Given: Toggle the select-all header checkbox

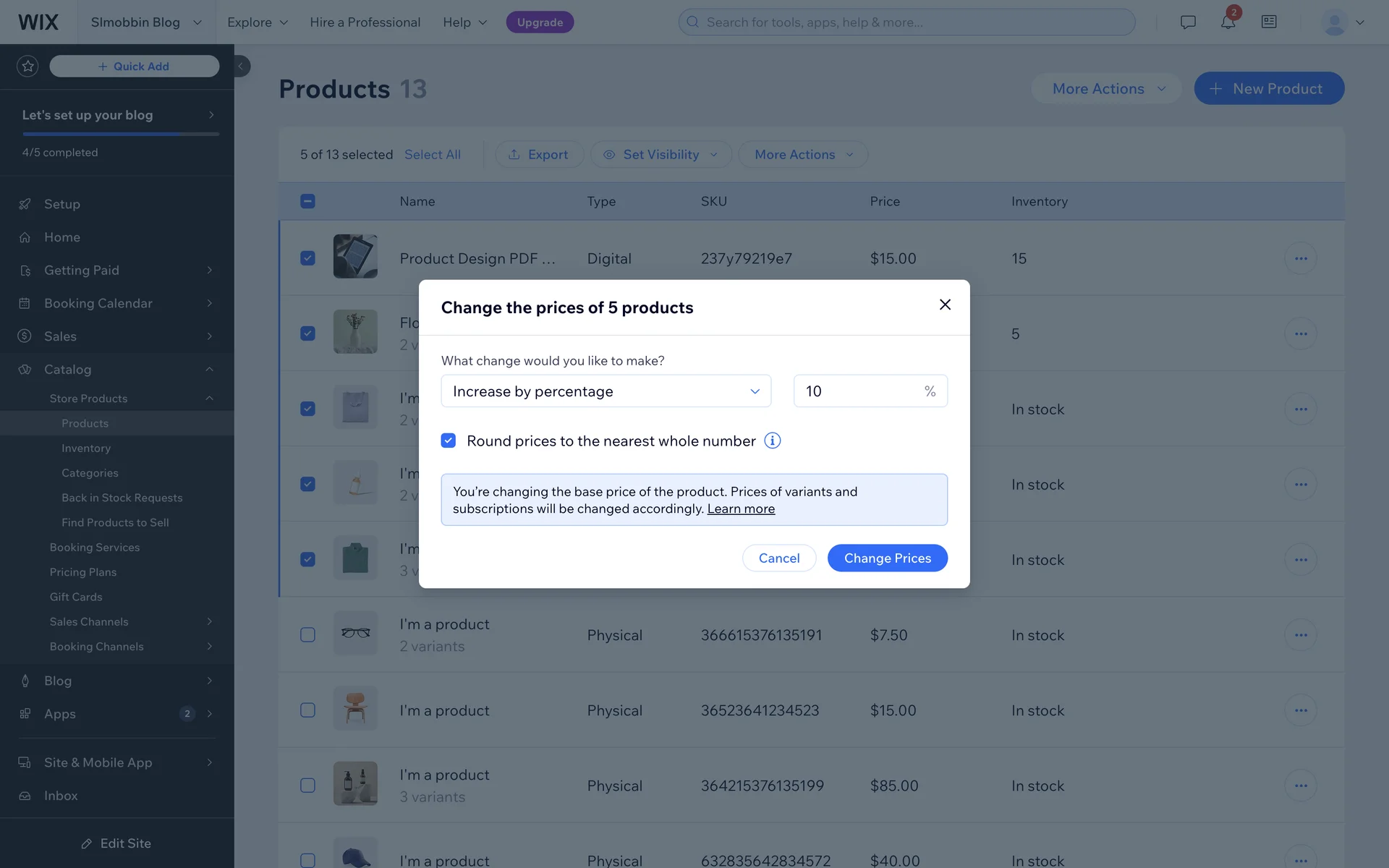Looking at the screenshot, I should pyautogui.click(x=307, y=201).
